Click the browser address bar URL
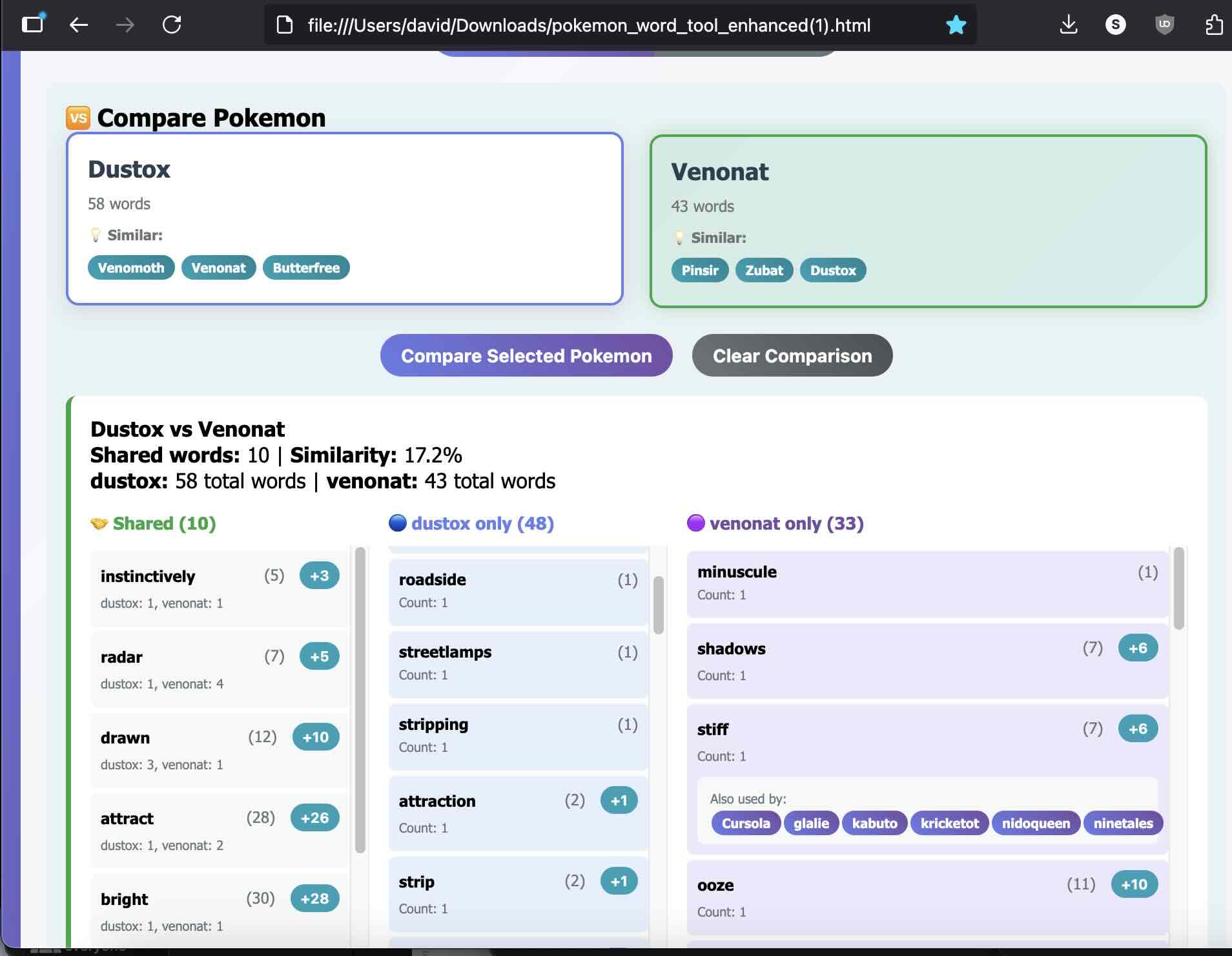Screen dimensions: 1232x956 point(588,25)
